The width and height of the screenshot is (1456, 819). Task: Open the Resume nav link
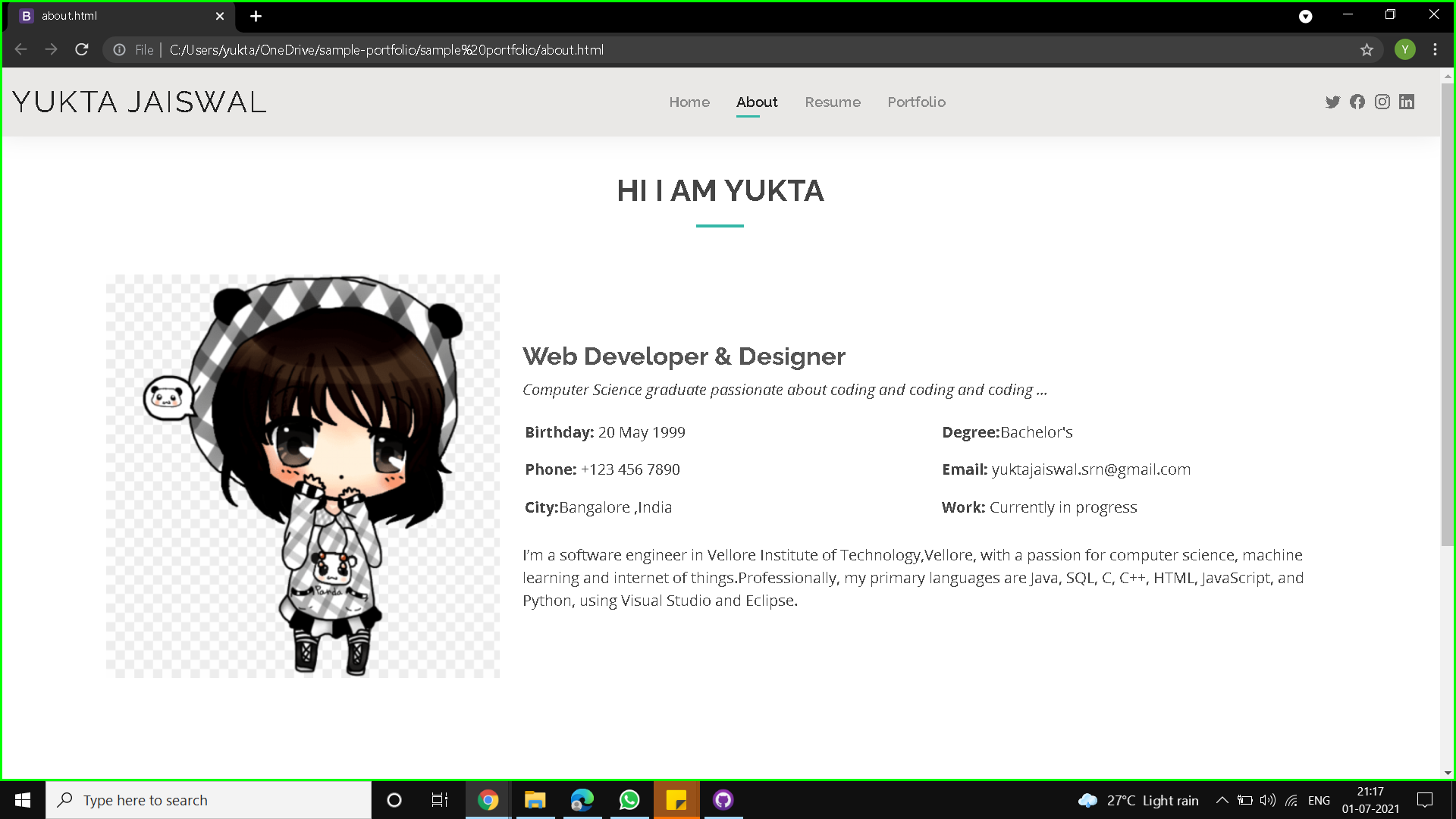[833, 102]
